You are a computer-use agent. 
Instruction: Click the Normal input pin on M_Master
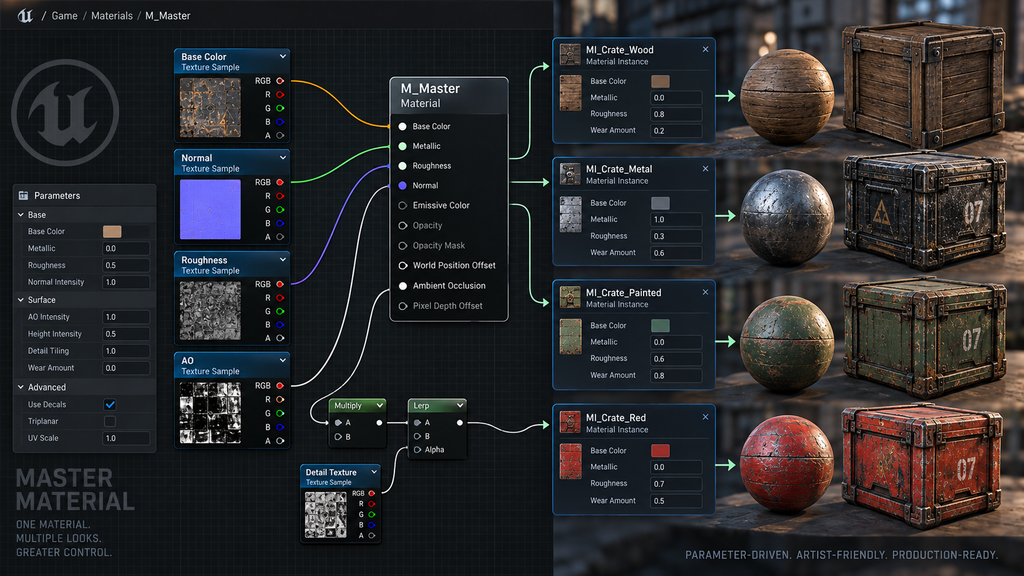402,185
